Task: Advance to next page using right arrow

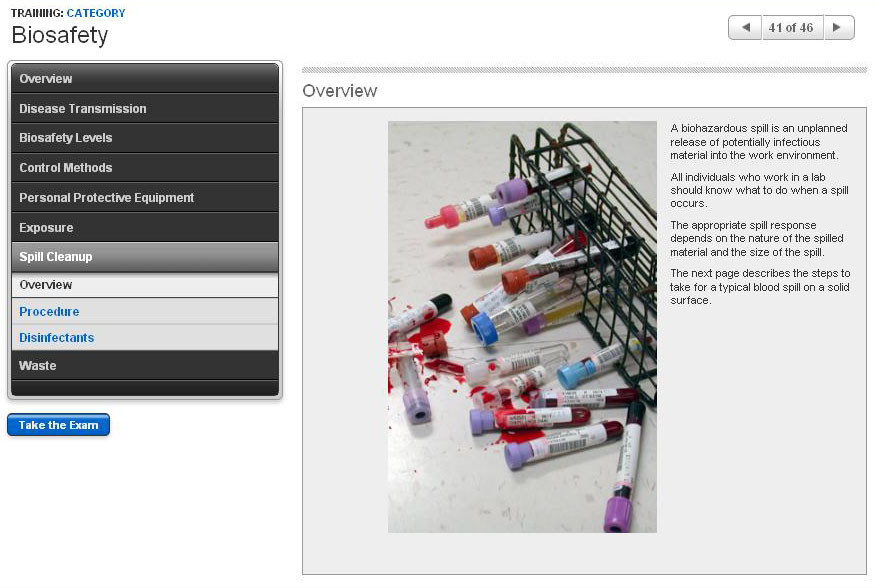Action: 838,27
